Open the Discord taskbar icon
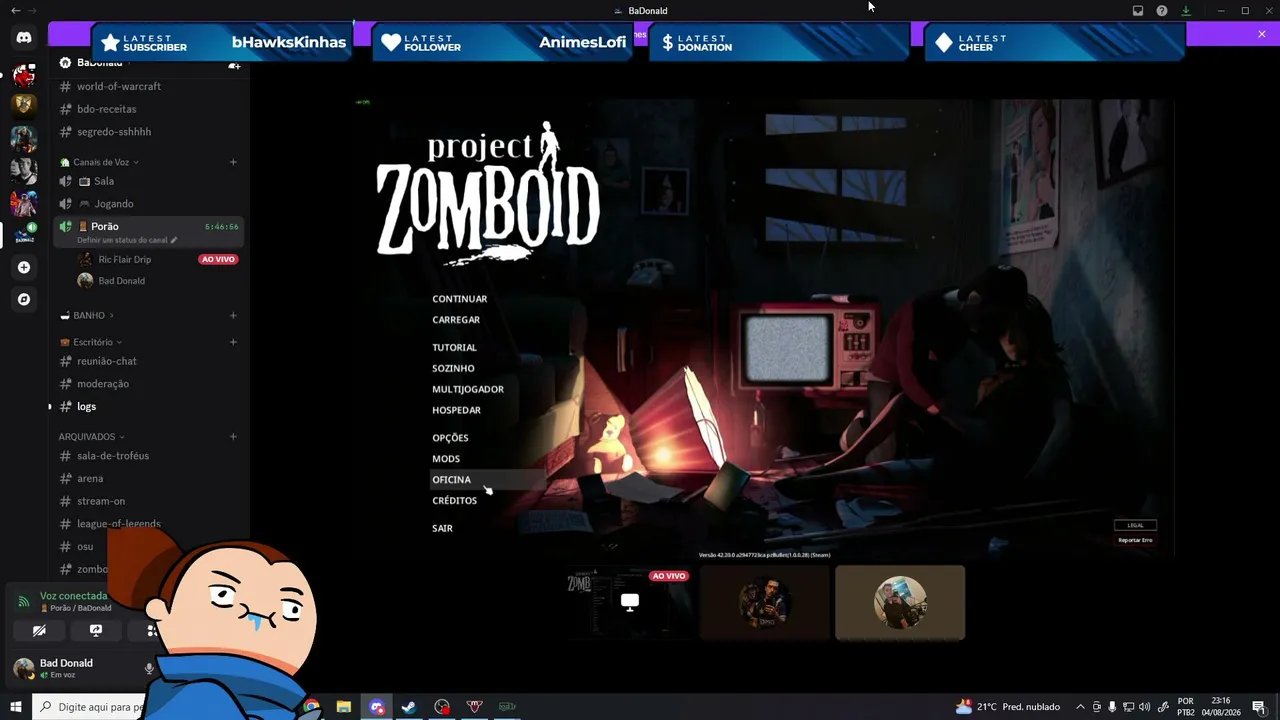This screenshot has width=1280, height=720. [x=377, y=707]
